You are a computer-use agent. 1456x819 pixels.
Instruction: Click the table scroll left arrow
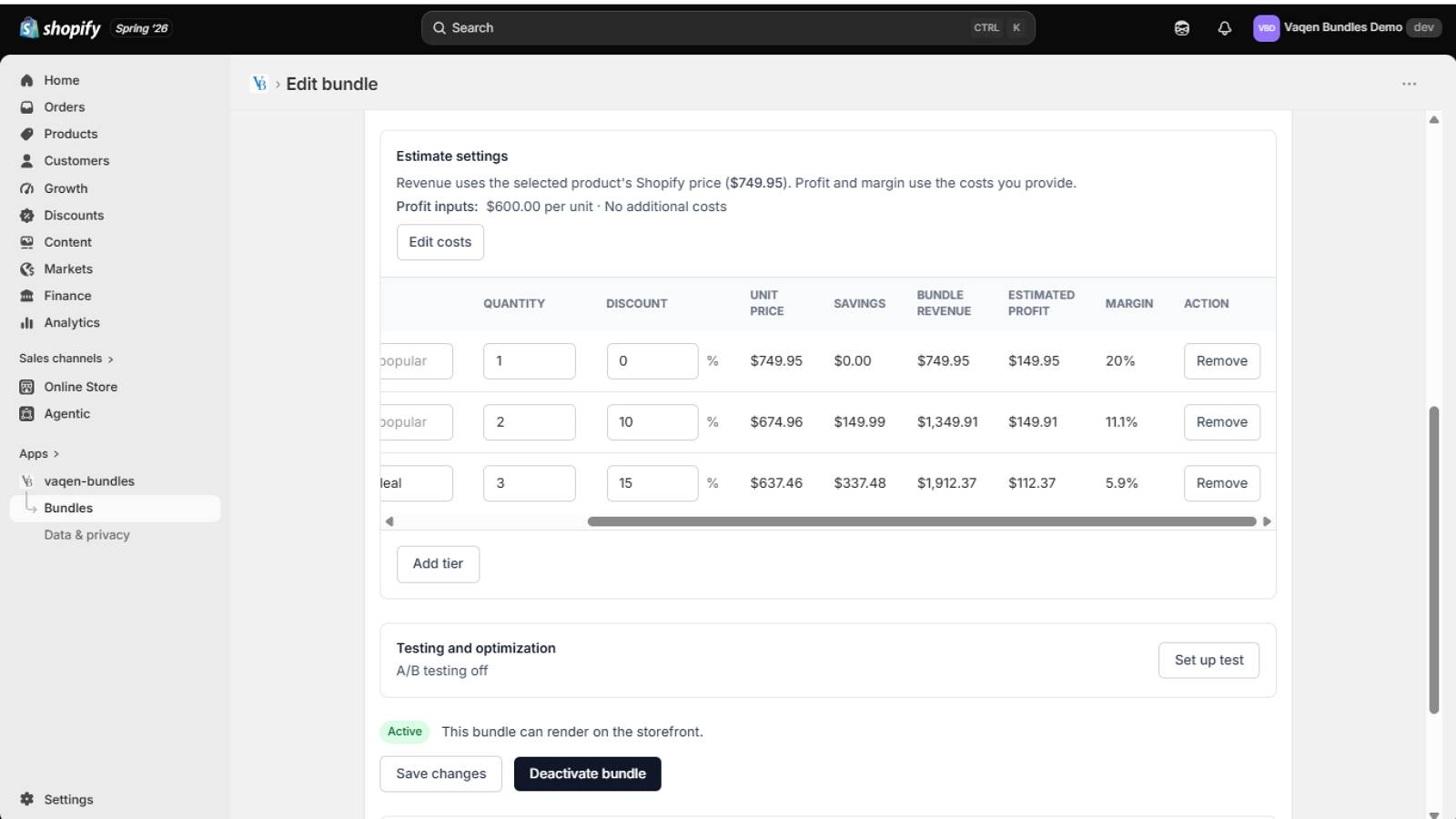coord(389,521)
